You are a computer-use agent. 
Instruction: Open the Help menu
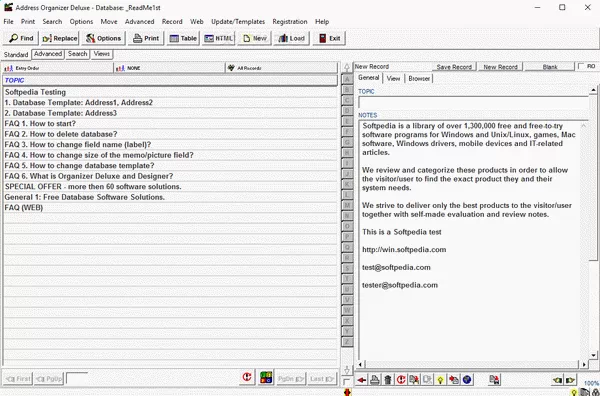coord(322,22)
